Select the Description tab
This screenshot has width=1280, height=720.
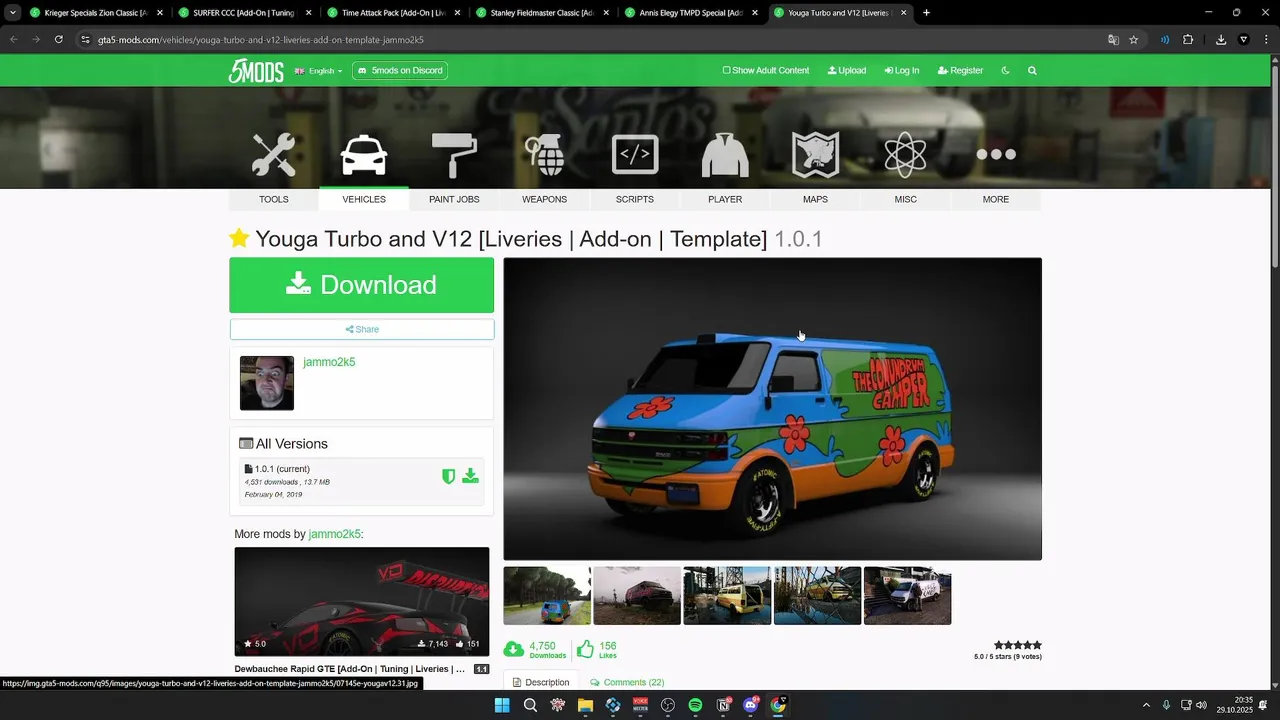click(541, 682)
